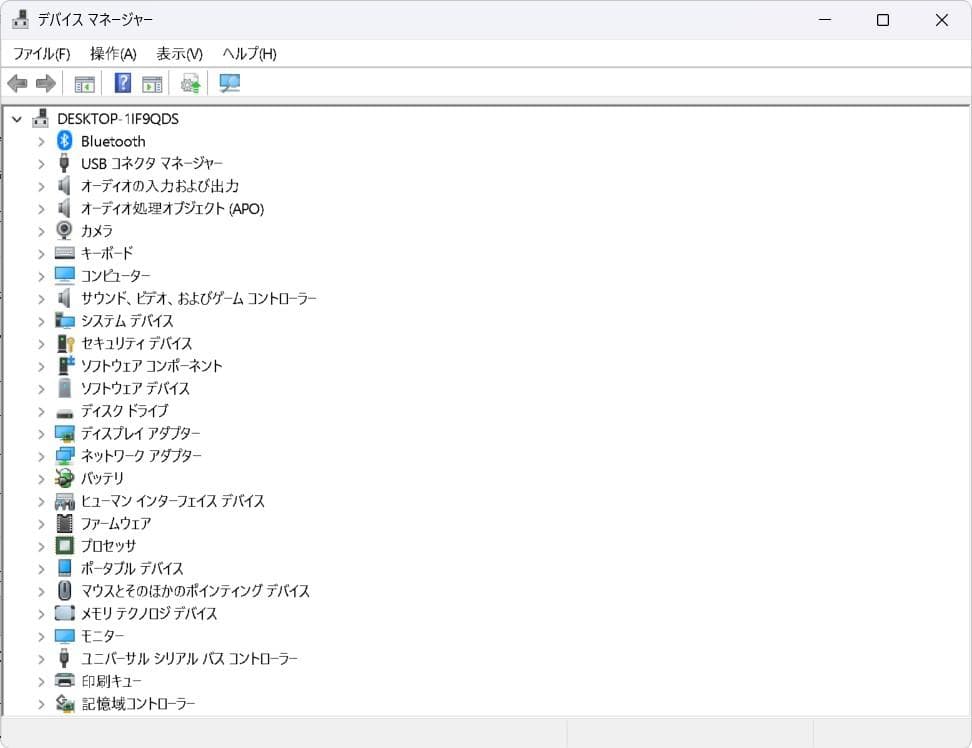Click the キーボード category icon
Screen dimensions: 972x748
click(64, 253)
